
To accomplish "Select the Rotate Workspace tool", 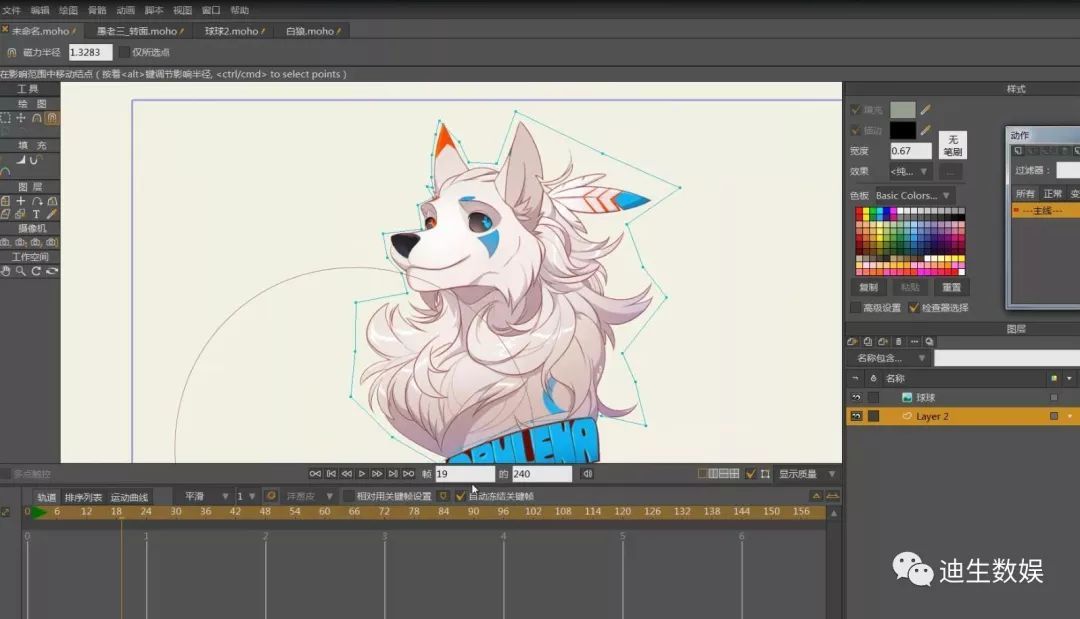I will [37, 271].
